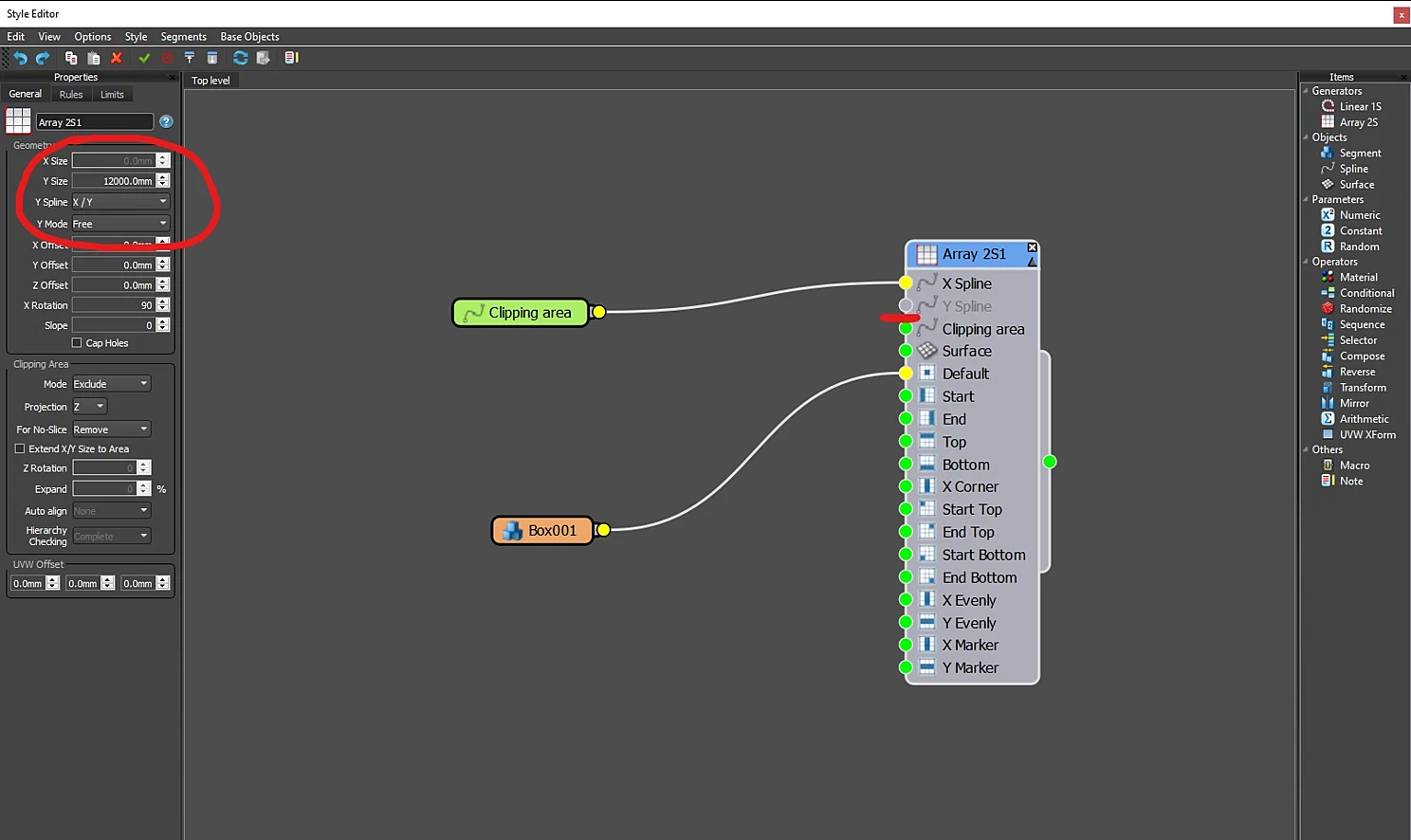
Task: Enable the Cap Holes checkbox
Action: point(77,343)
